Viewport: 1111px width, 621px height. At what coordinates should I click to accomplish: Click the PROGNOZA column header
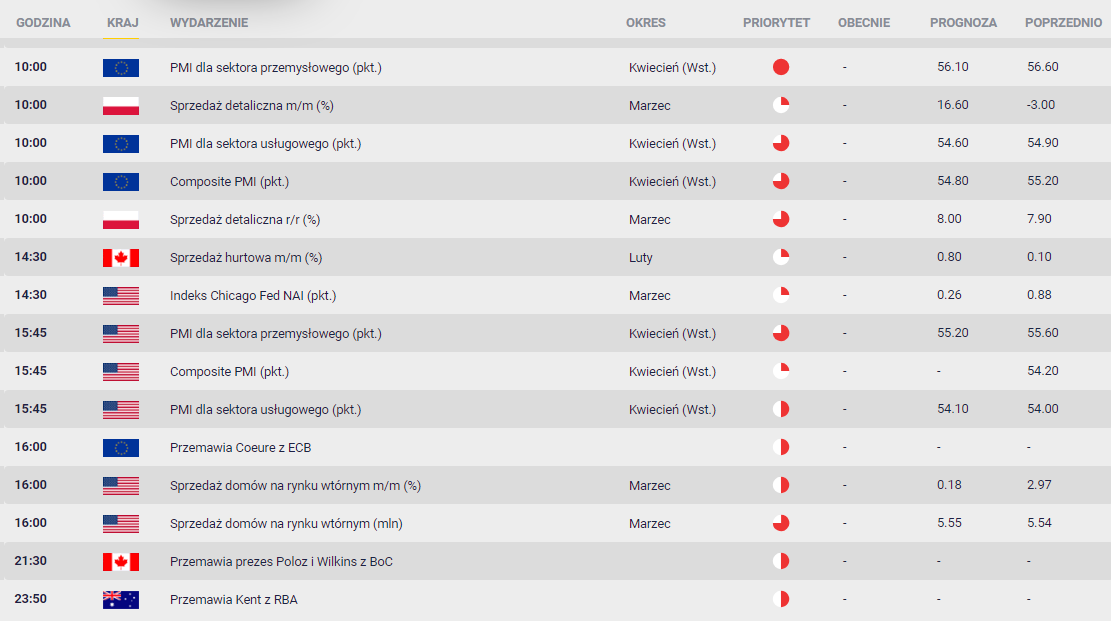click(x=963, y=23)
